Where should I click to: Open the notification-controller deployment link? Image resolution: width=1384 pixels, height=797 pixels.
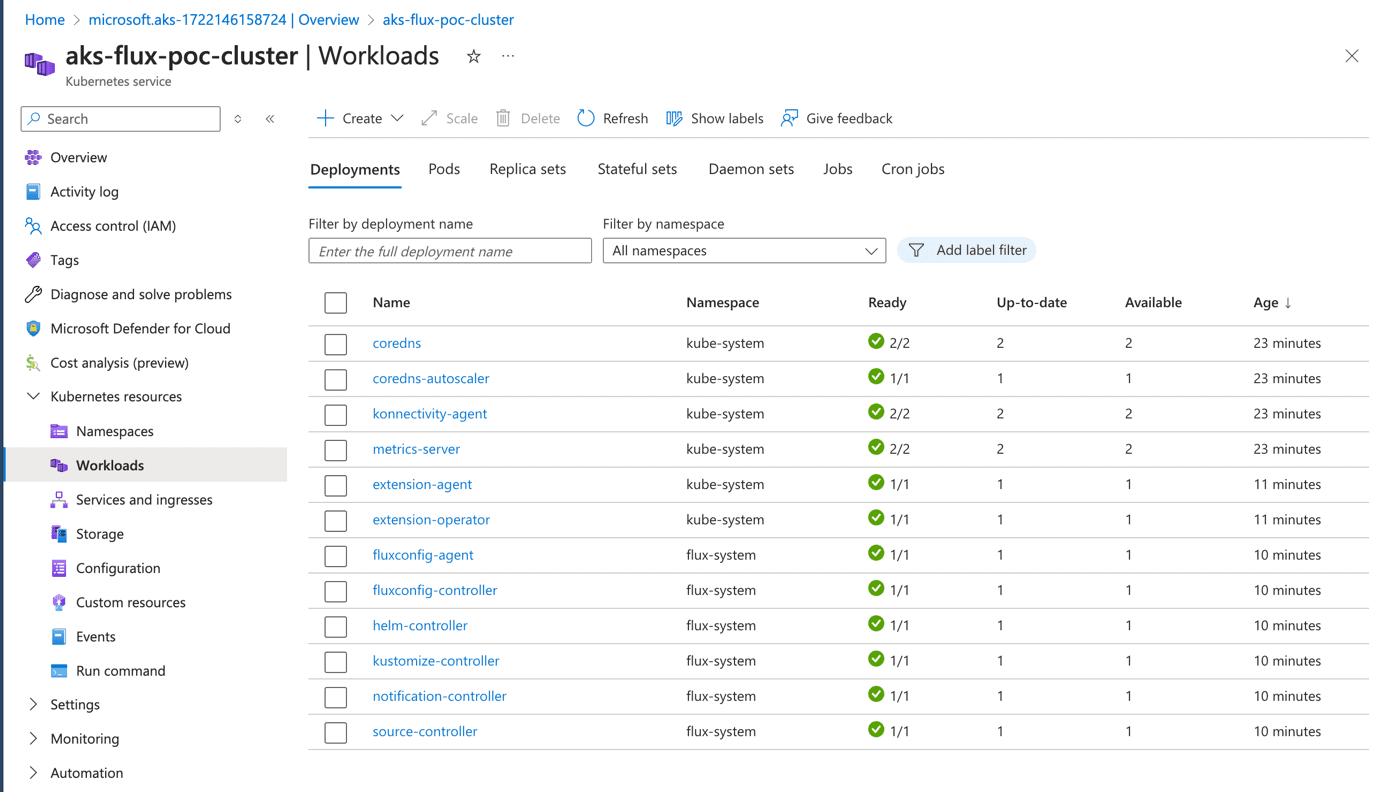click(439, 696)
